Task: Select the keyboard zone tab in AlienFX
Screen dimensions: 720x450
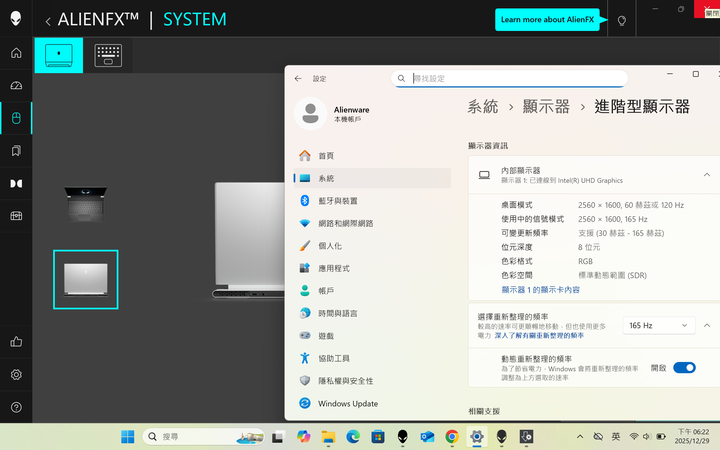Action: [x=108, y=55]
